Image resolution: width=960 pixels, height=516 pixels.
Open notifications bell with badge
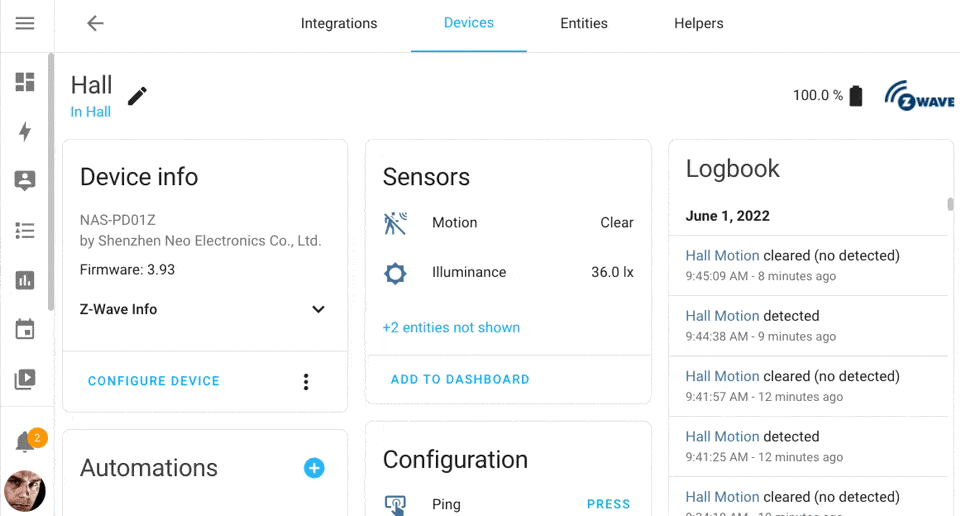[x=26, y=443]
